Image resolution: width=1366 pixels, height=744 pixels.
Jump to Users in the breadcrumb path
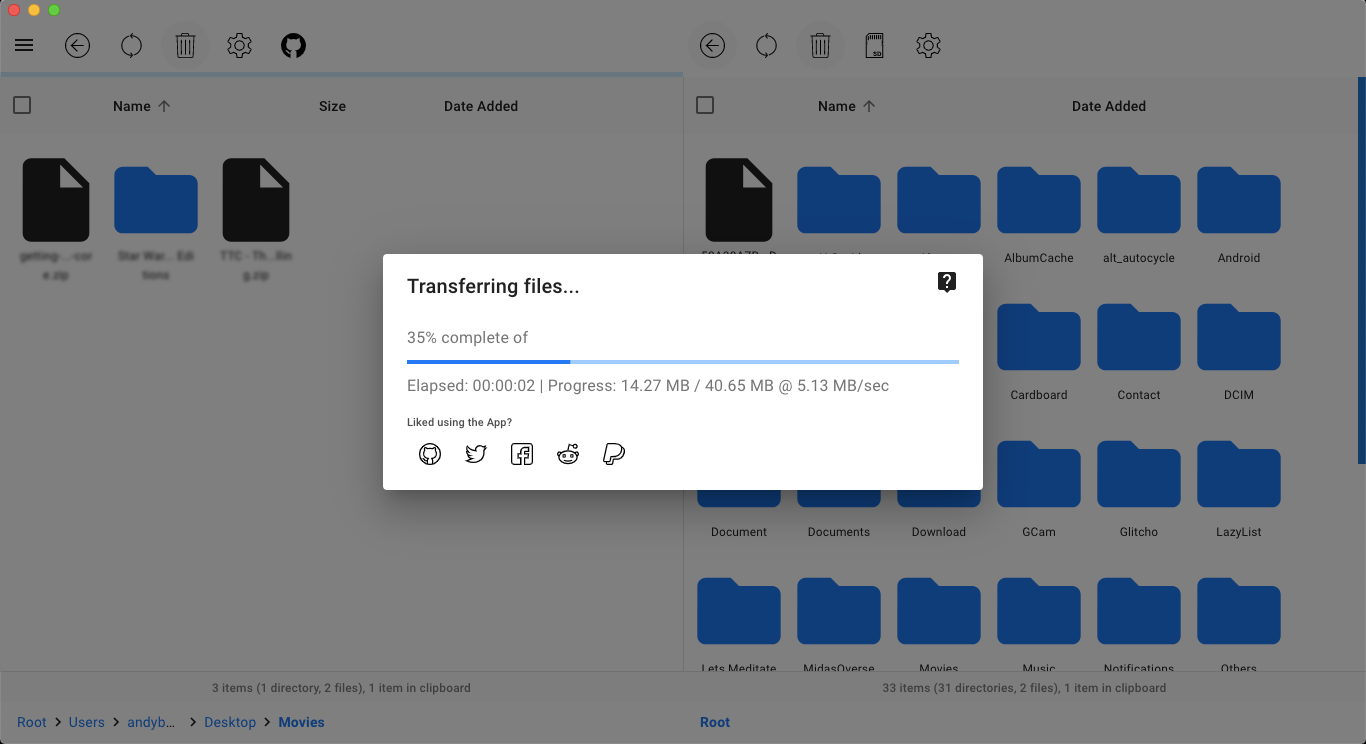87,722
